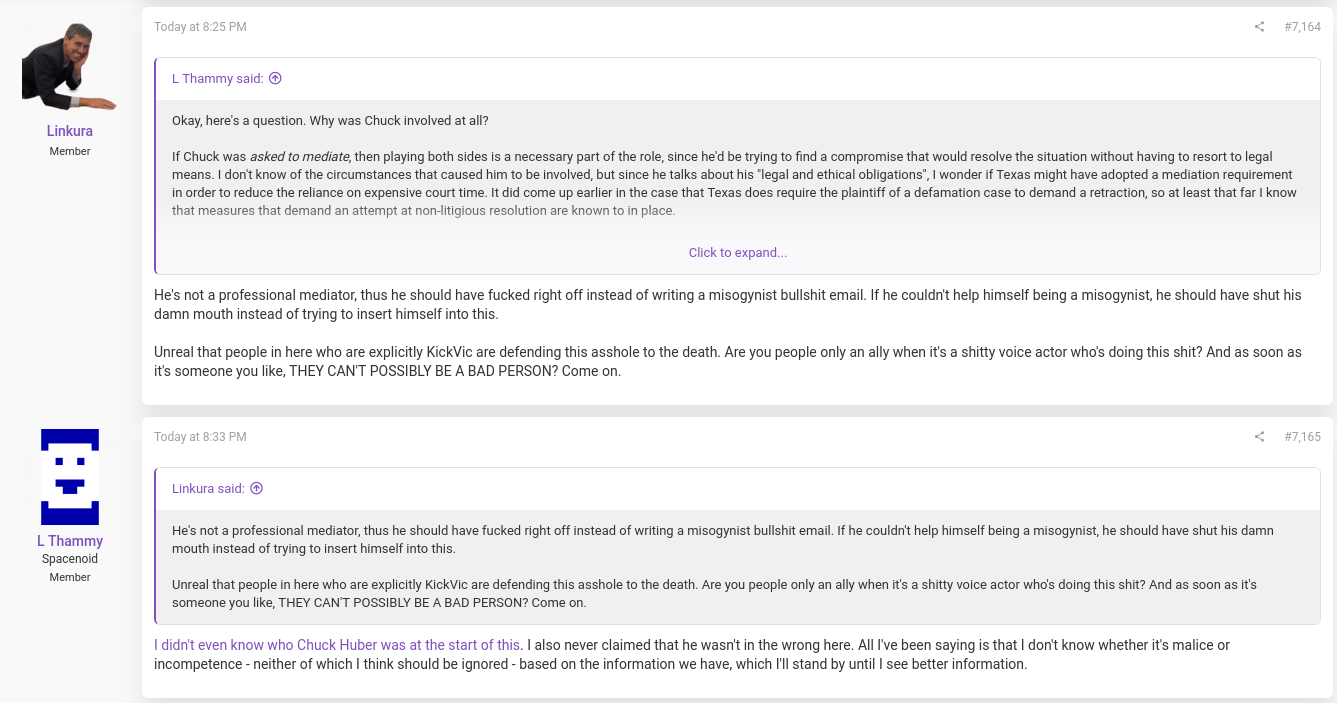Screen dimensions: 1337x703
Task: Open post number #7,165 permalink
Action: pyautogui.click(x=1302, y=437)
